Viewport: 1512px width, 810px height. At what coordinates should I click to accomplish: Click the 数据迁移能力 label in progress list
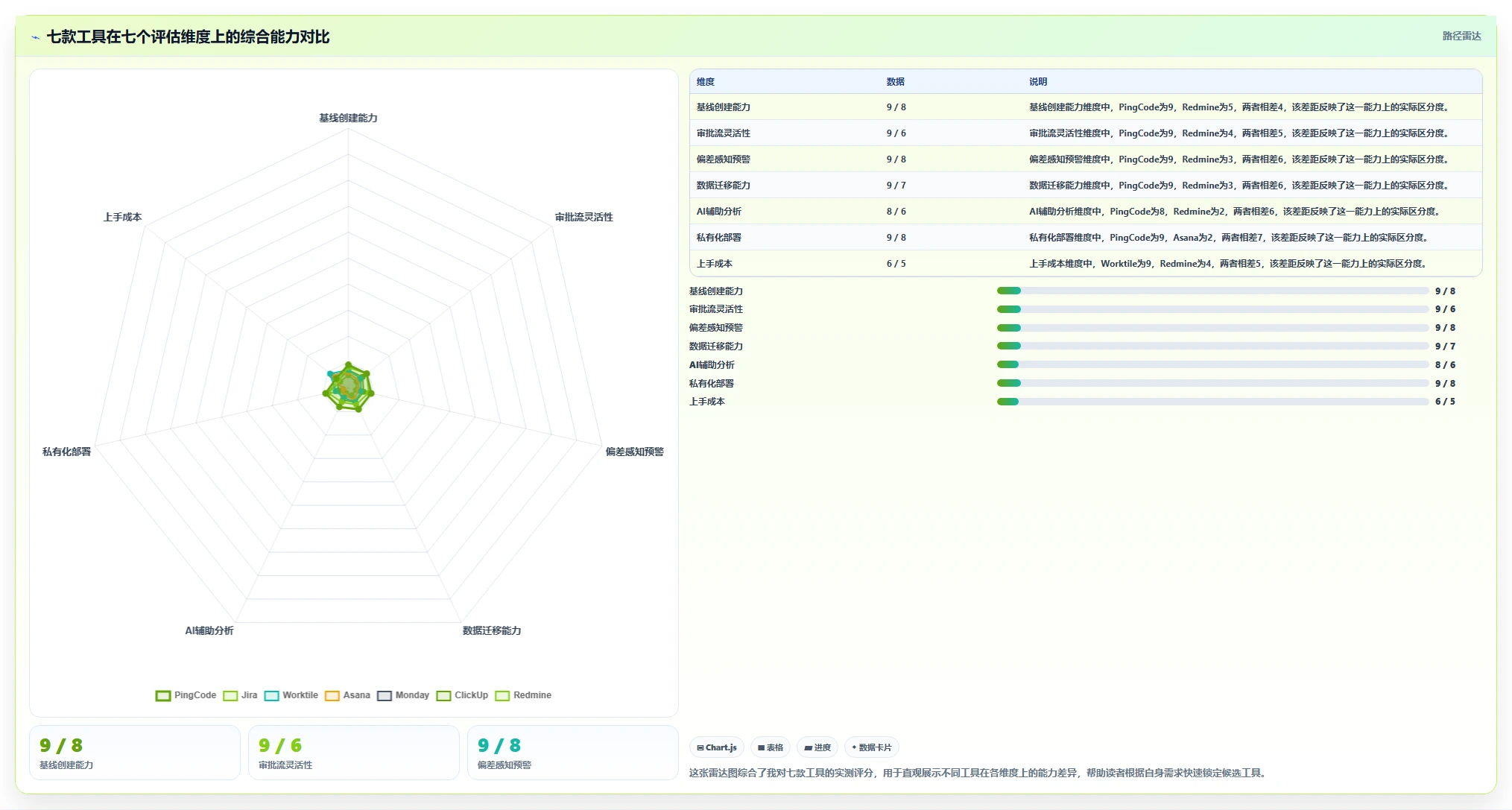pos(715,347)
